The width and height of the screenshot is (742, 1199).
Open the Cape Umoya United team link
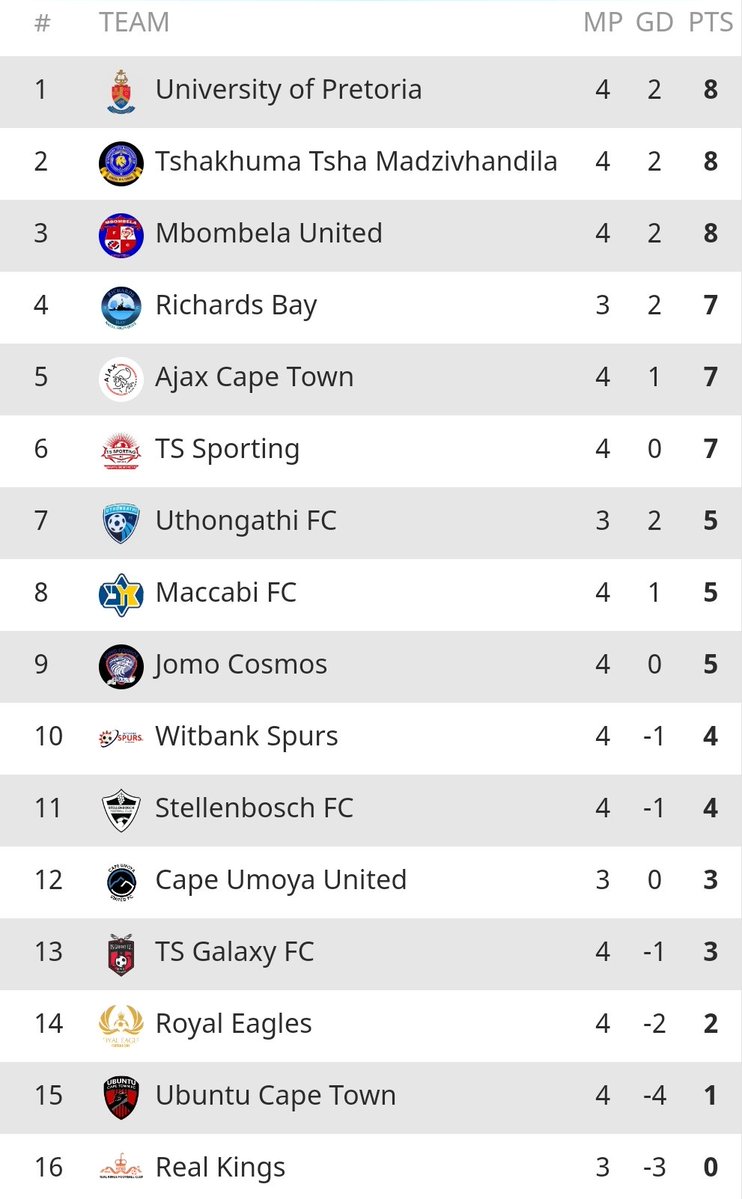tap(280, 880)
